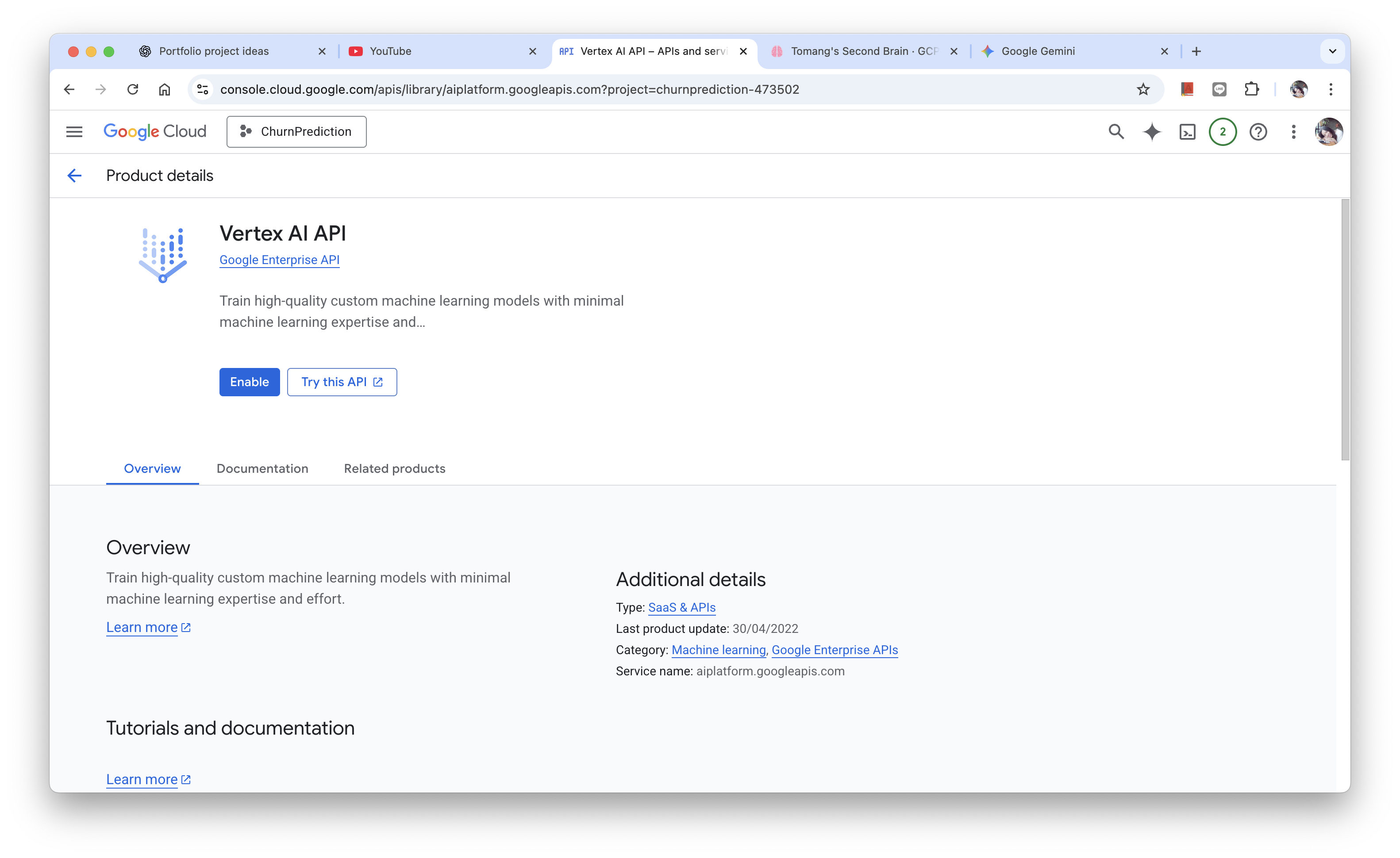The width and height of the screenshot is (1400, 858).
Task: Click Try this API button
Action: [342, 382]
